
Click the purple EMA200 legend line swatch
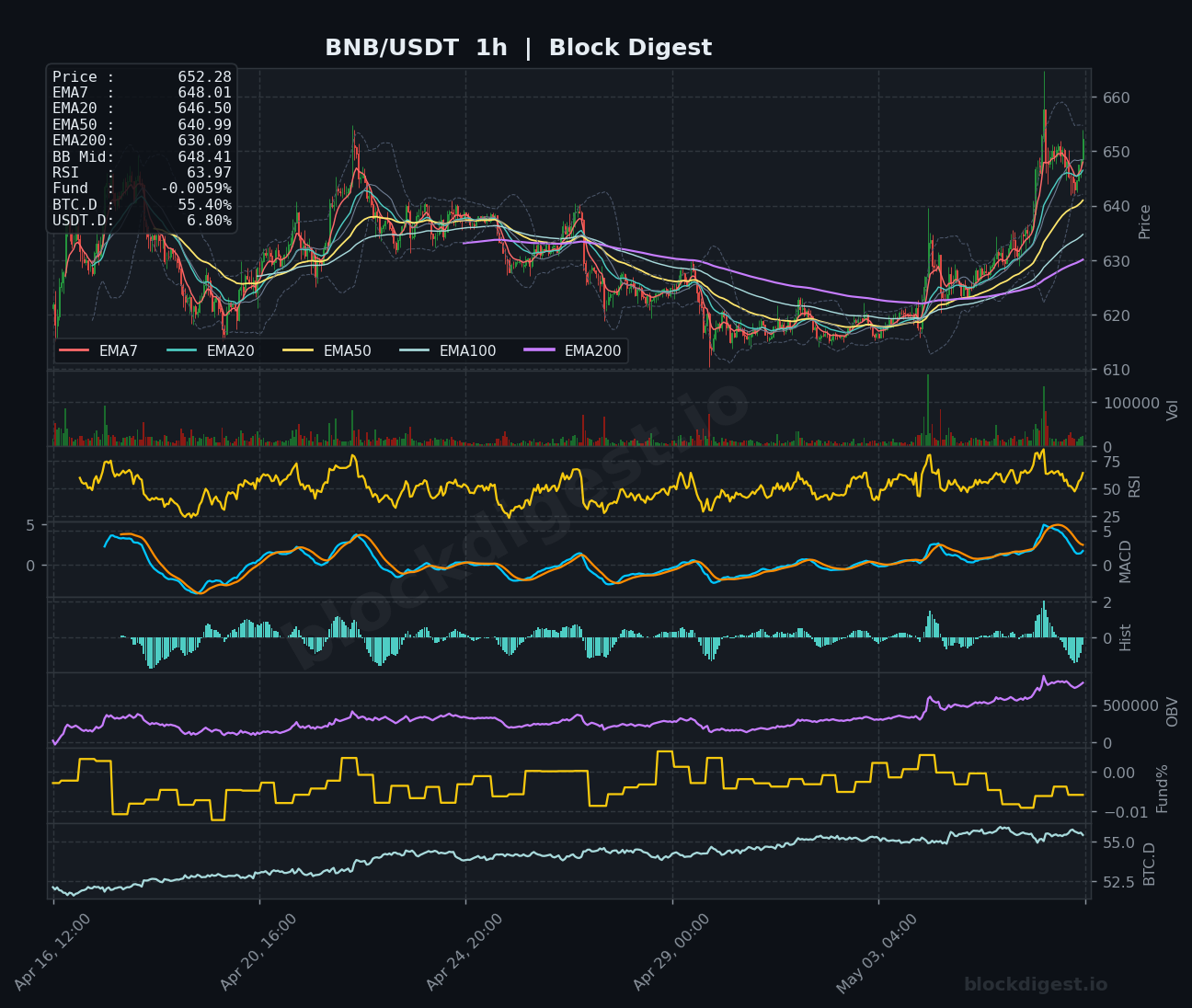coord(540,350)
